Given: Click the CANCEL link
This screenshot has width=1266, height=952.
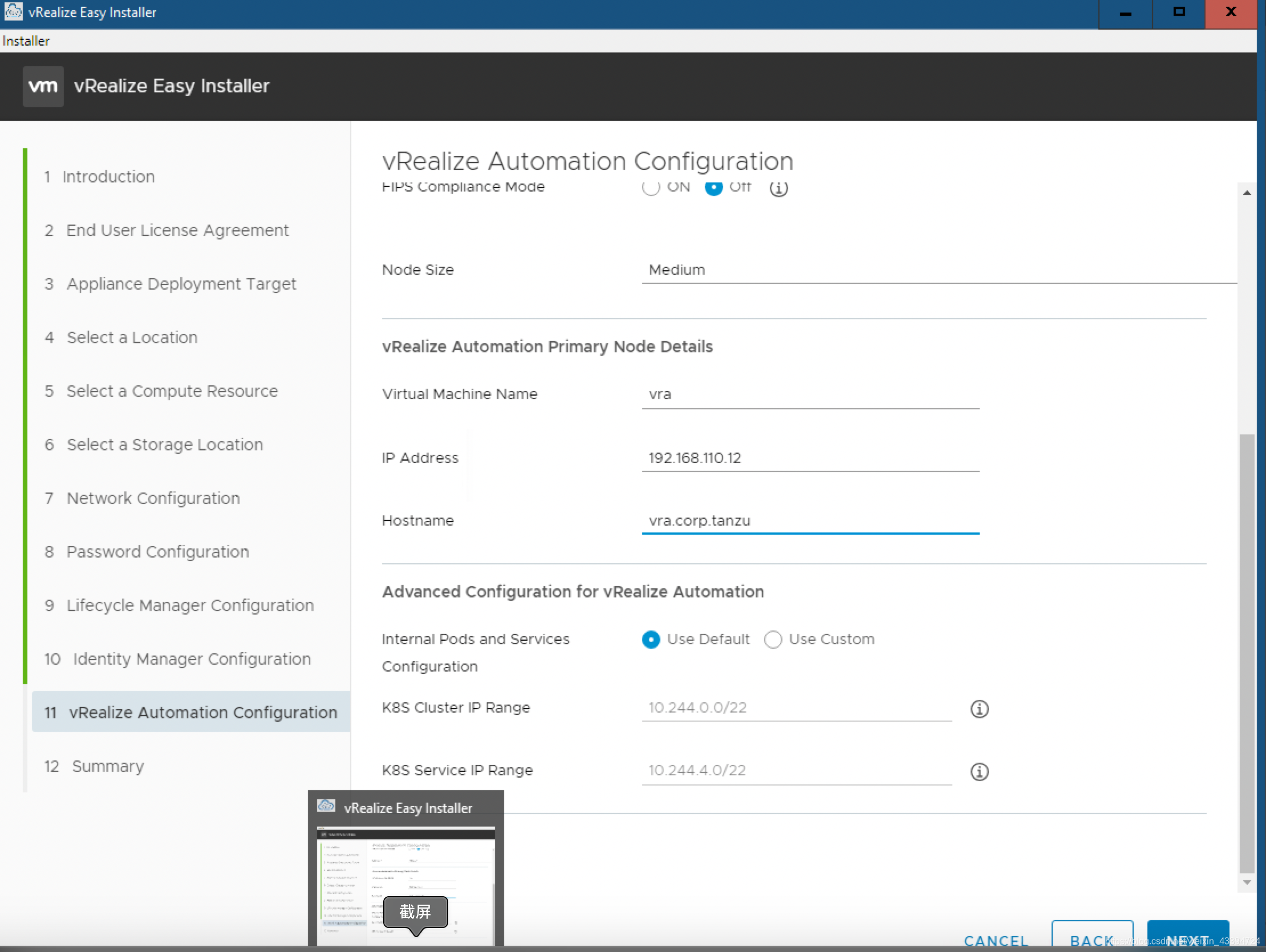Looking at the screenshot, I should coord(995,940).
